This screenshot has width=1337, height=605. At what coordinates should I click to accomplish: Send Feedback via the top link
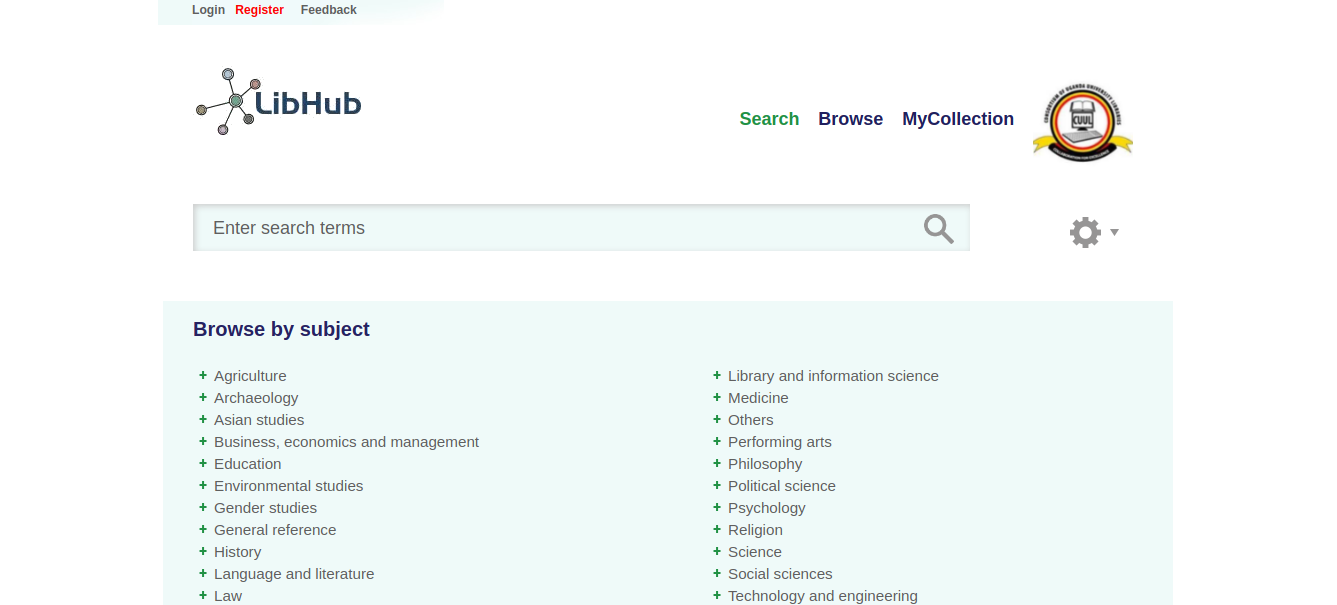[x=328, y=10]
